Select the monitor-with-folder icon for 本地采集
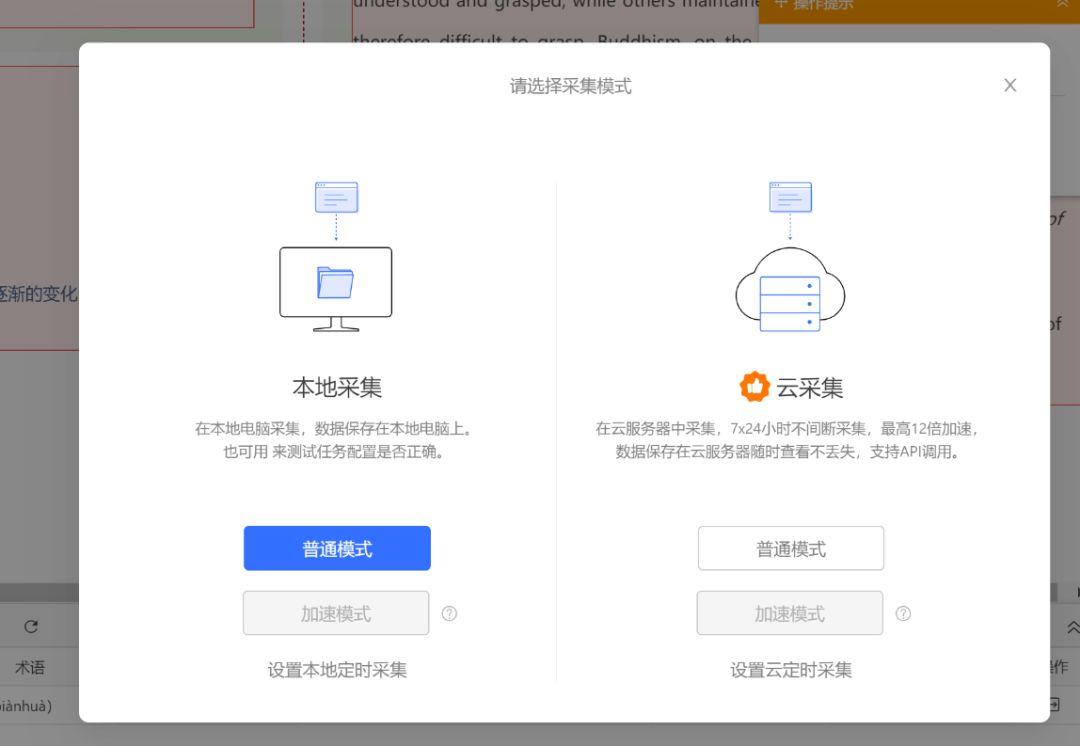The width and height of the screenshot is (1080, 746). [336, 287]
